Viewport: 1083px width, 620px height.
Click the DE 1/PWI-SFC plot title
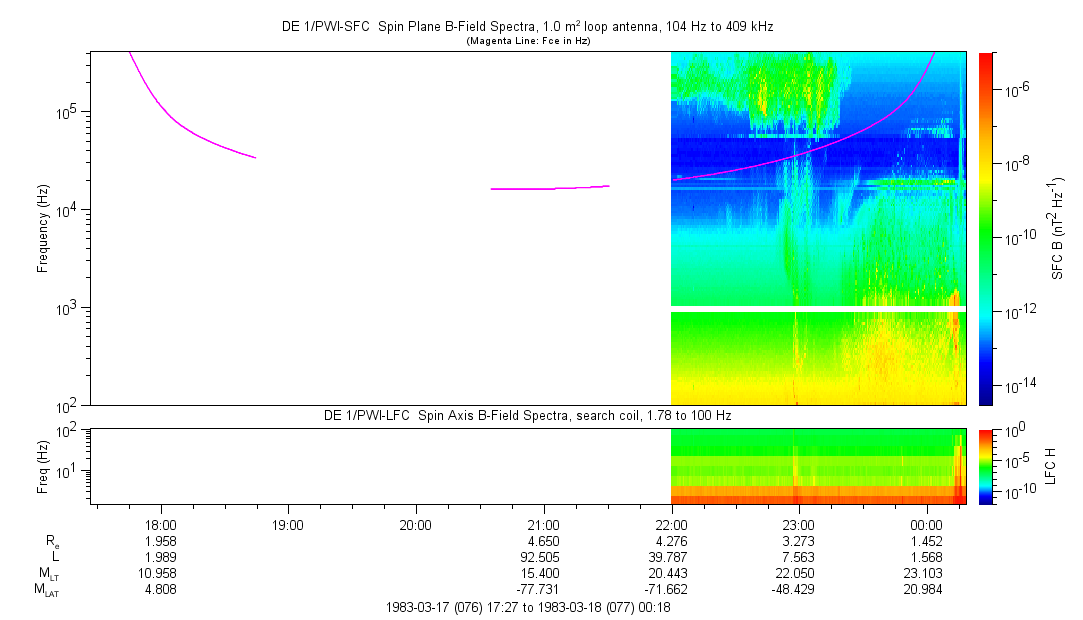[x=527, y=27]
